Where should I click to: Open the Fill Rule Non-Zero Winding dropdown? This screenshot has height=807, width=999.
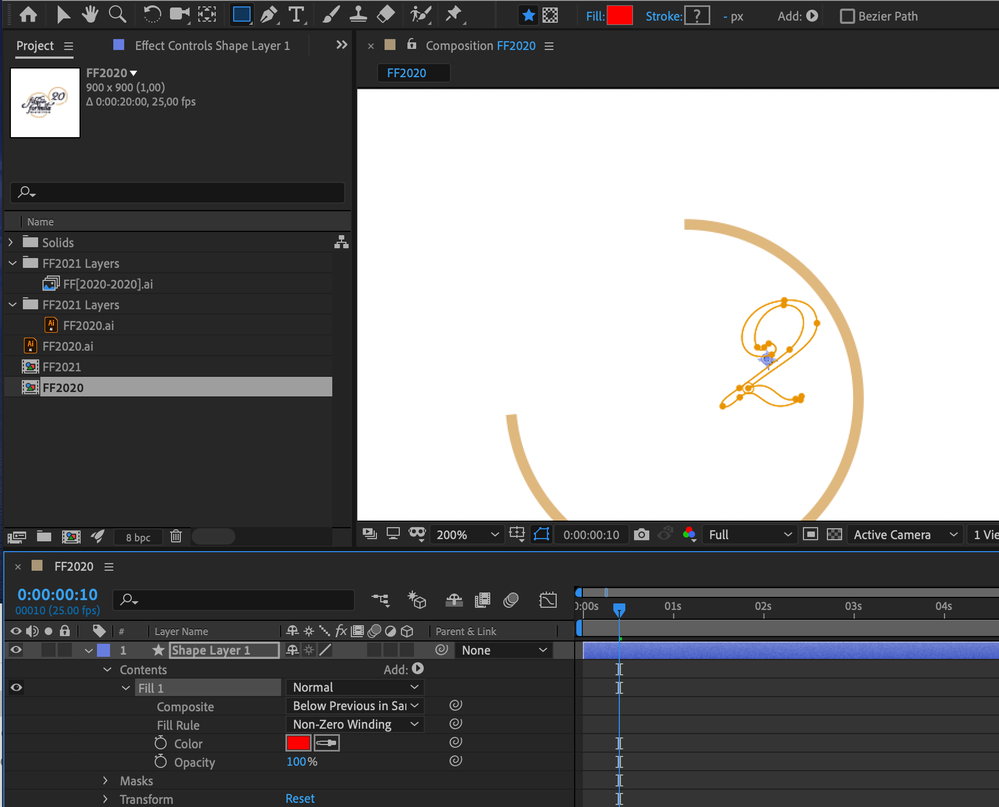(x=355, y=724)
